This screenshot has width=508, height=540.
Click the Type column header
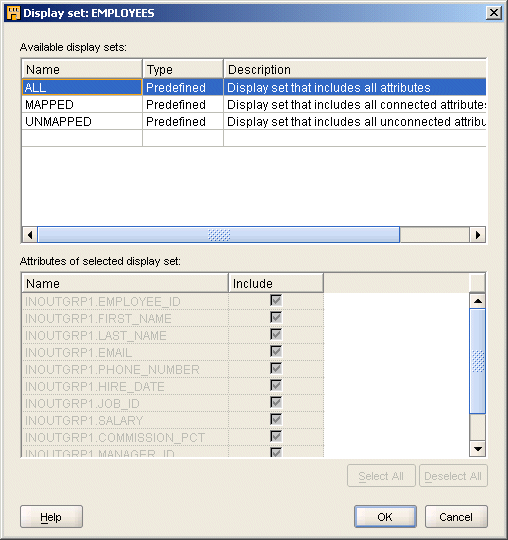(x=183, y=70)
